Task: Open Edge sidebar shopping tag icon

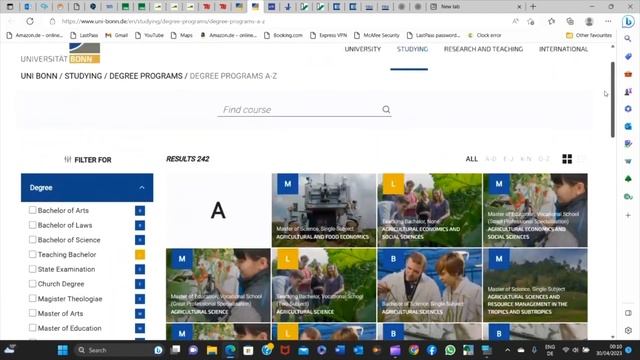Action: coord(628,56)
